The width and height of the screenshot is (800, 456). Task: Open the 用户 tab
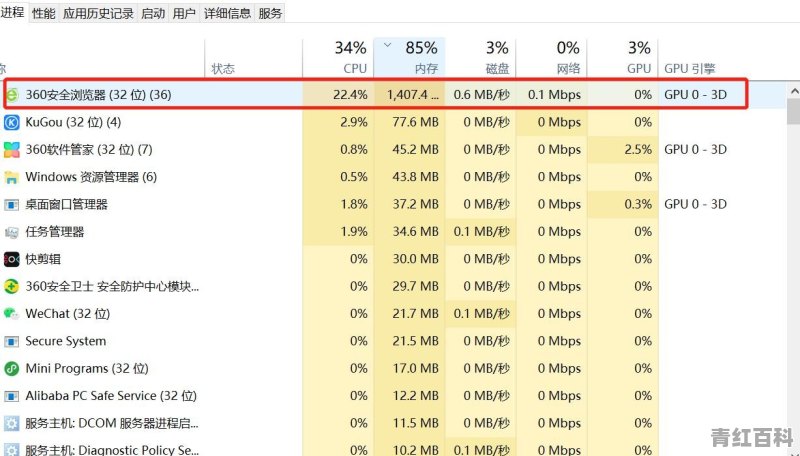click(x=184, y=13)
